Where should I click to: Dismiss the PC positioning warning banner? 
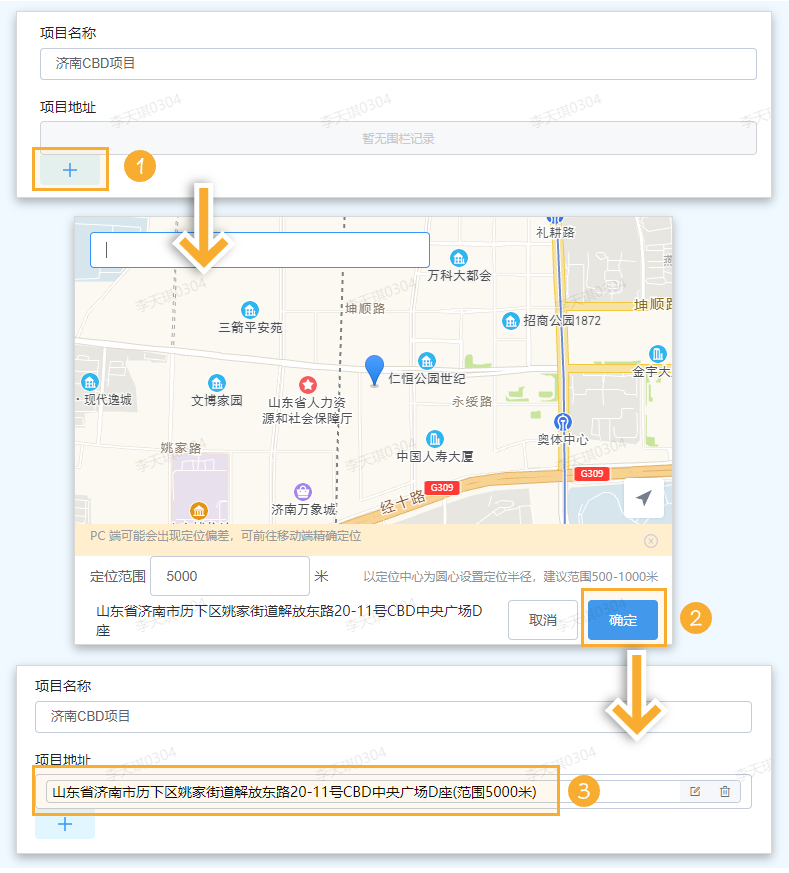tap(651, 541)
